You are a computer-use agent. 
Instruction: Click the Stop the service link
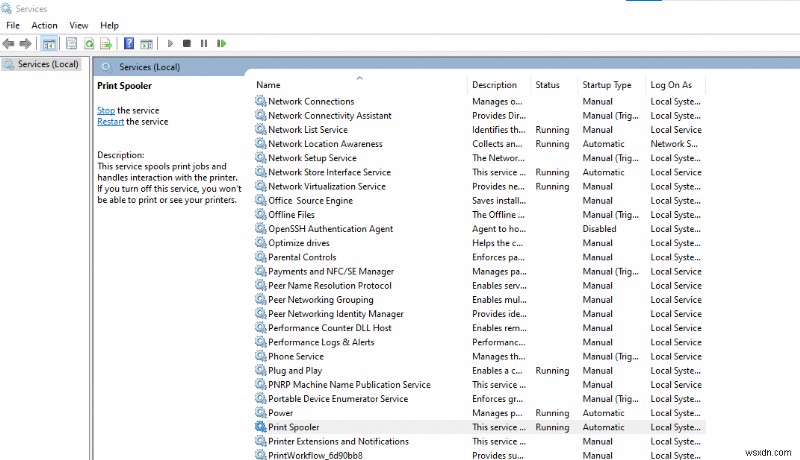pyautogui.click(x=106, y=110)
